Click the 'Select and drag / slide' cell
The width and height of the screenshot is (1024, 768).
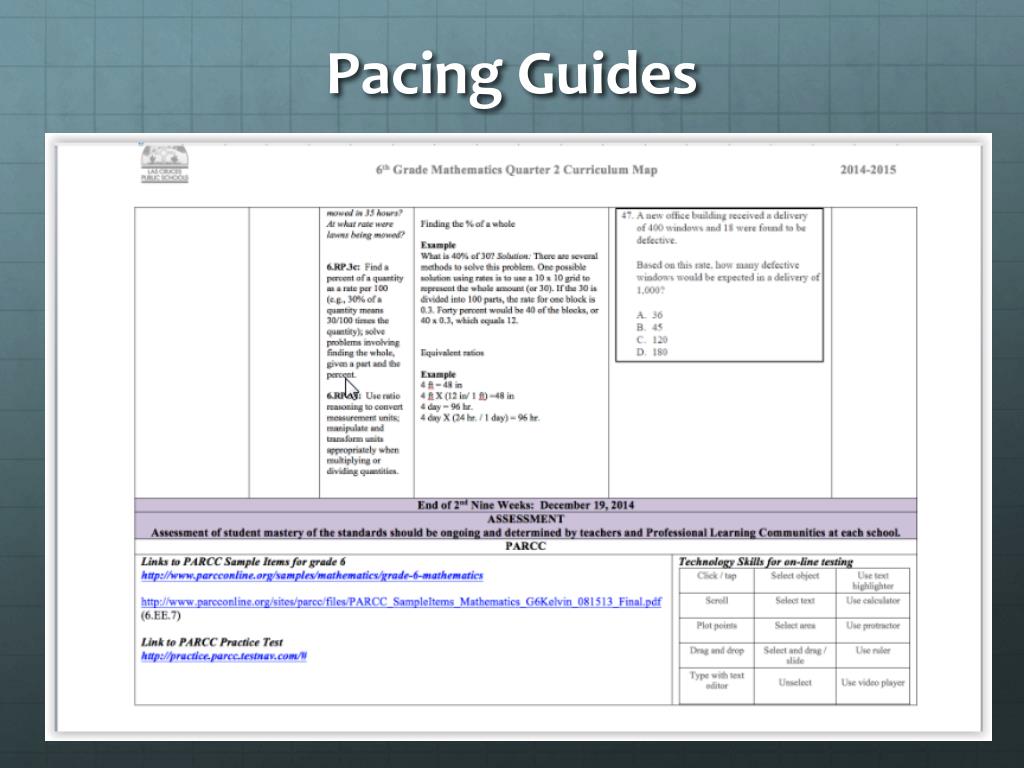click(x=795, y=655)
